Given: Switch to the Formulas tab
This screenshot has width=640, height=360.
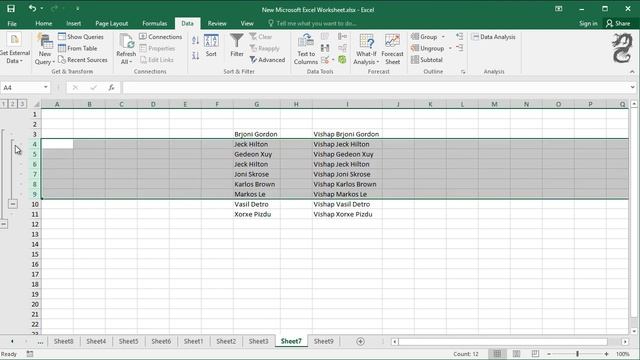Looking at the screenshot, I should click(155, 23).
